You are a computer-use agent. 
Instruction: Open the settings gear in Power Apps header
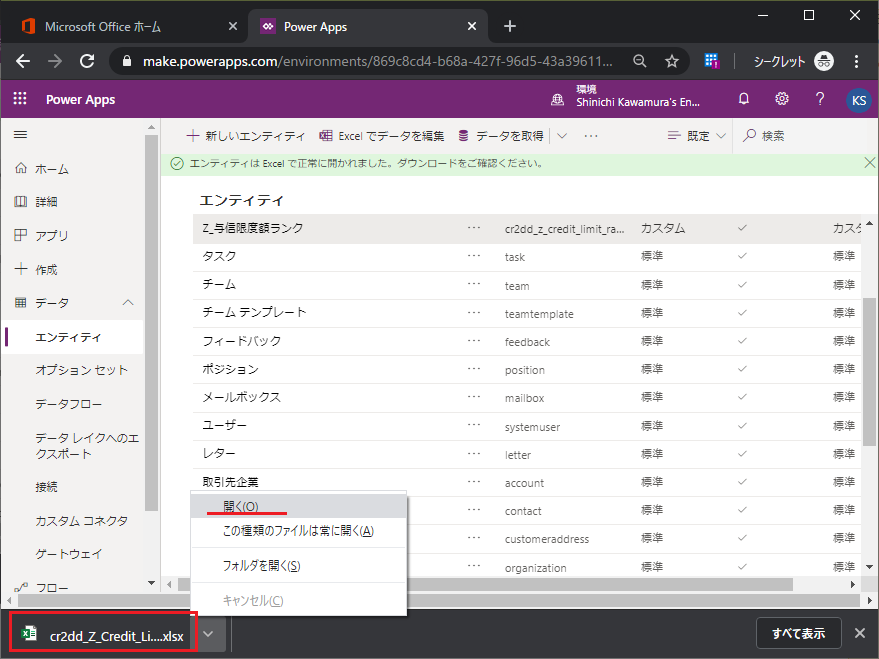[x=781, y=99]
